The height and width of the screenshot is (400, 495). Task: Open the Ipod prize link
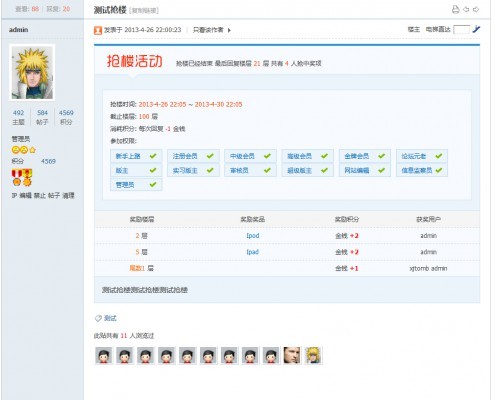point(253,236)
